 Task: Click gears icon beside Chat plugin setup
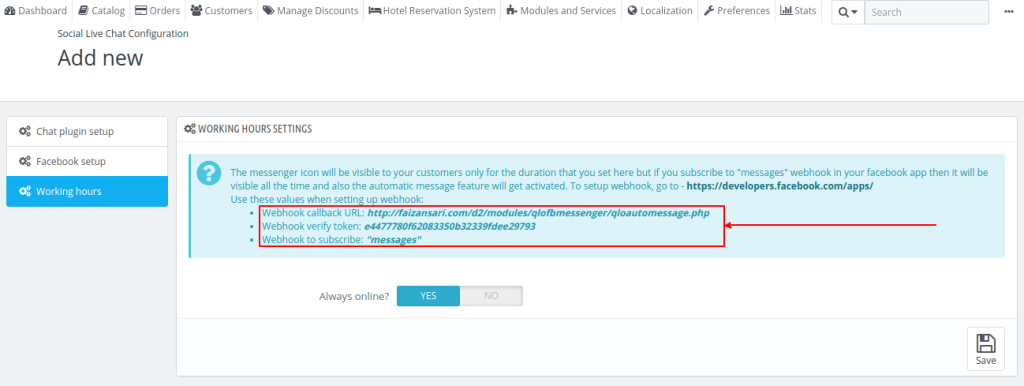click(25, 131)
